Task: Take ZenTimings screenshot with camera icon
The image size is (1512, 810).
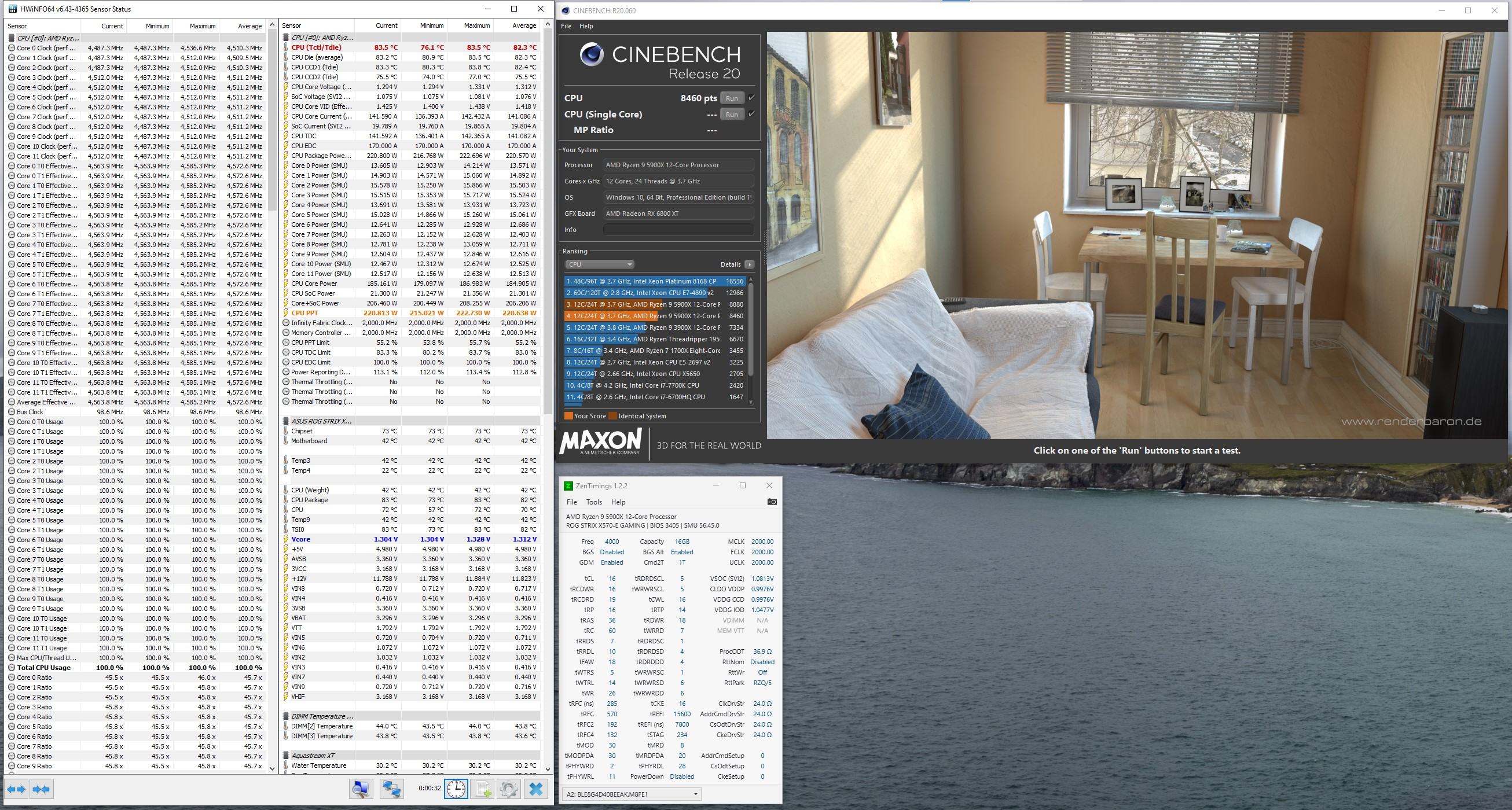Action: [x=772, y=502]
